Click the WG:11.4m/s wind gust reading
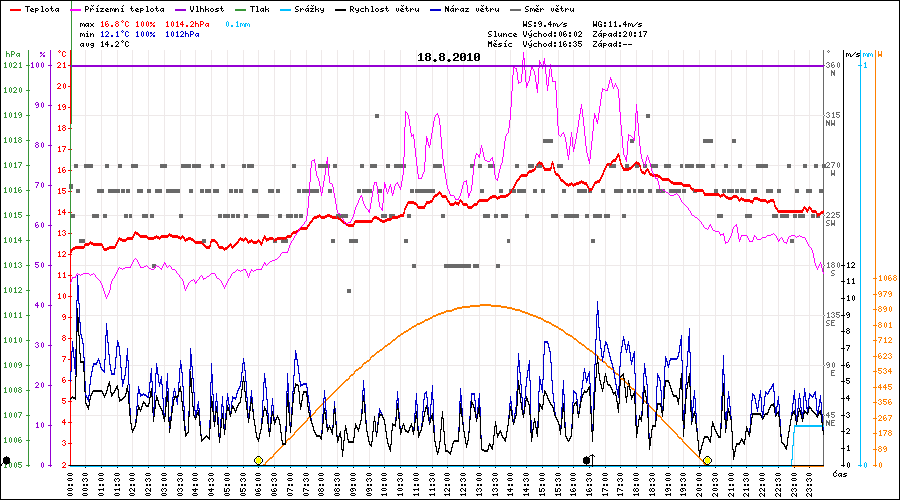900x500 pixels. click(618, 25)
